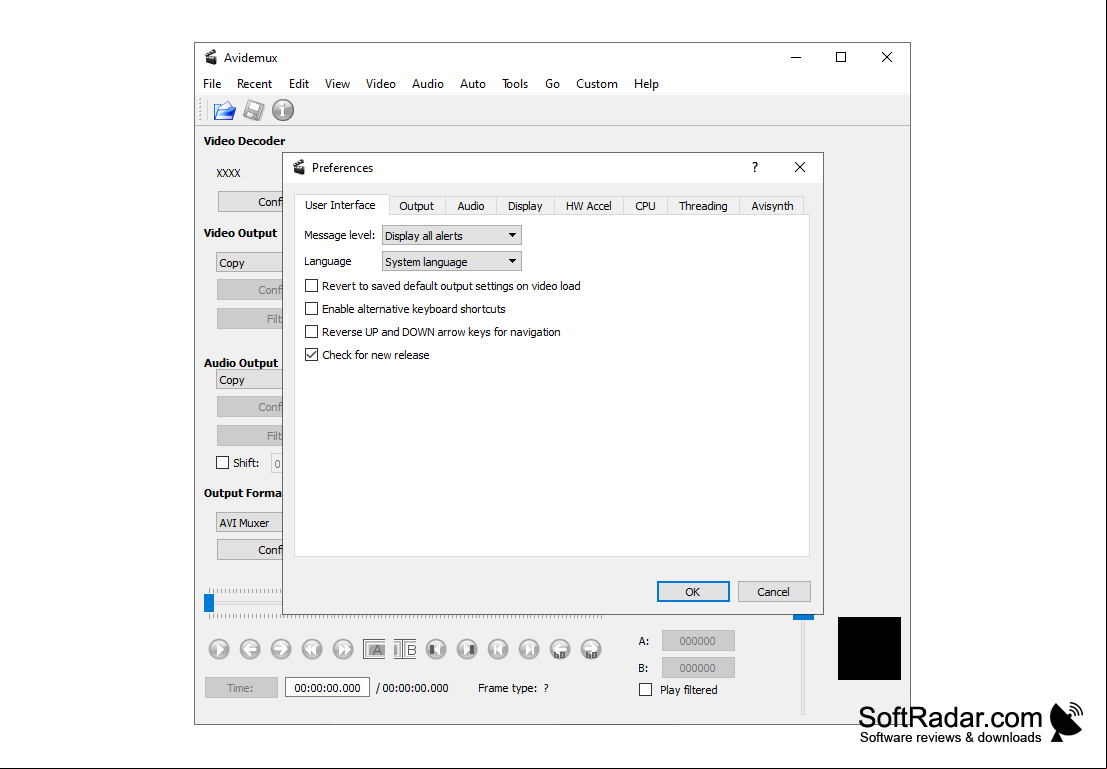Rewind 60 seconds
Viewport: 1107px width, 769px height.
561,649
